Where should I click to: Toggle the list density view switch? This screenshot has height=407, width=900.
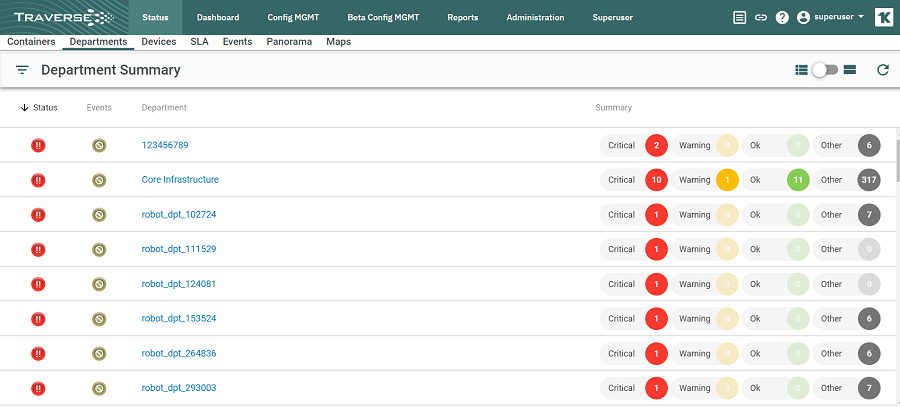tap(825, 70)
